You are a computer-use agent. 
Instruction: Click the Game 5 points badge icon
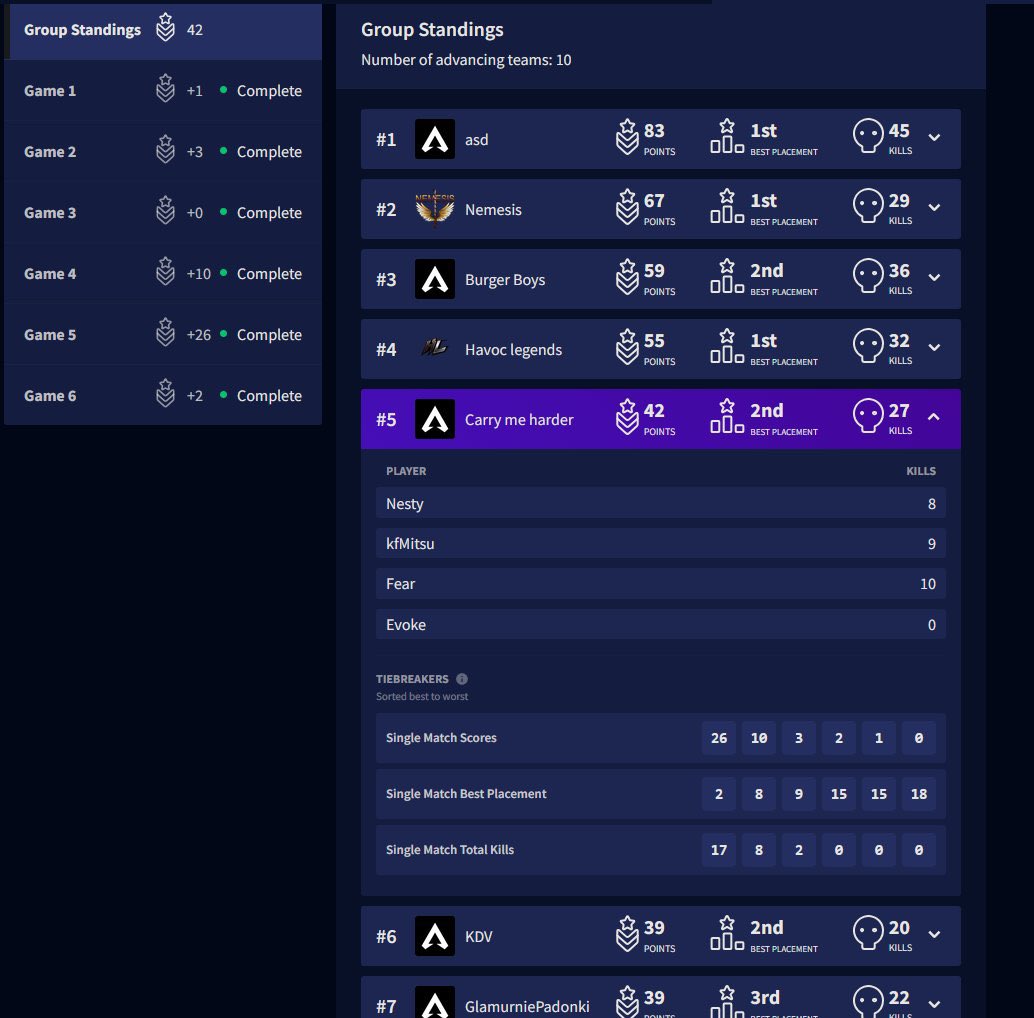(x=165, y=332)
